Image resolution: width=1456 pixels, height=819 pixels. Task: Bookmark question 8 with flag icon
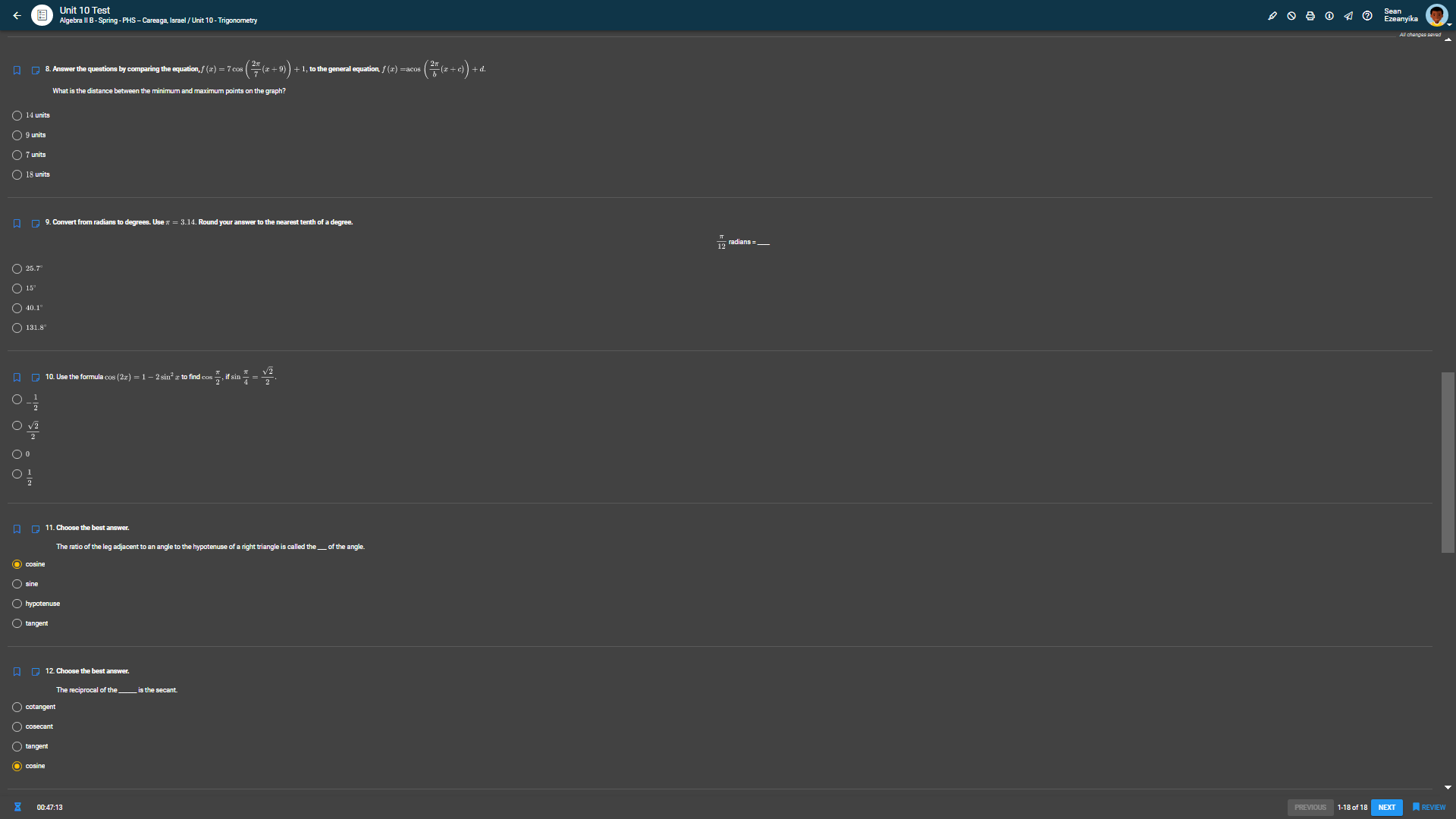click(x=17, y=71)
